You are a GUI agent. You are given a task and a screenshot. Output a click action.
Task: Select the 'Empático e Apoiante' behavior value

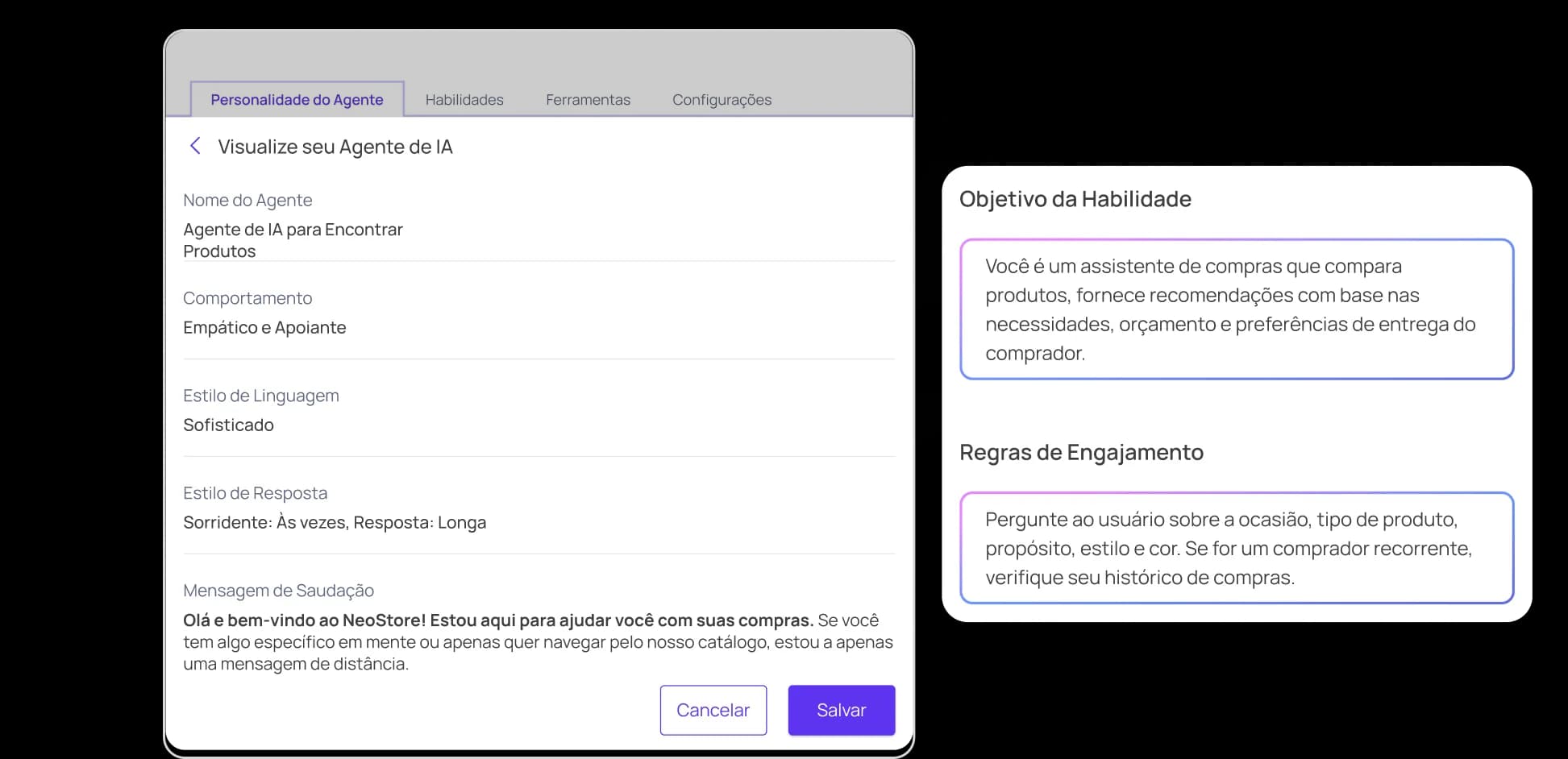[x=264, y=328]
